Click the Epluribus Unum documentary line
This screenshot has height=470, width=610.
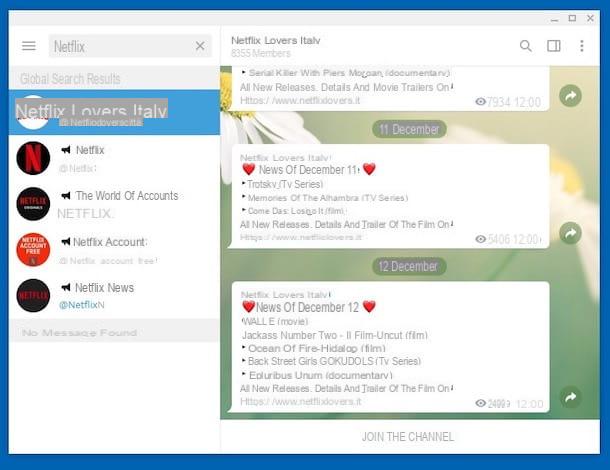(x=317, y=375)
